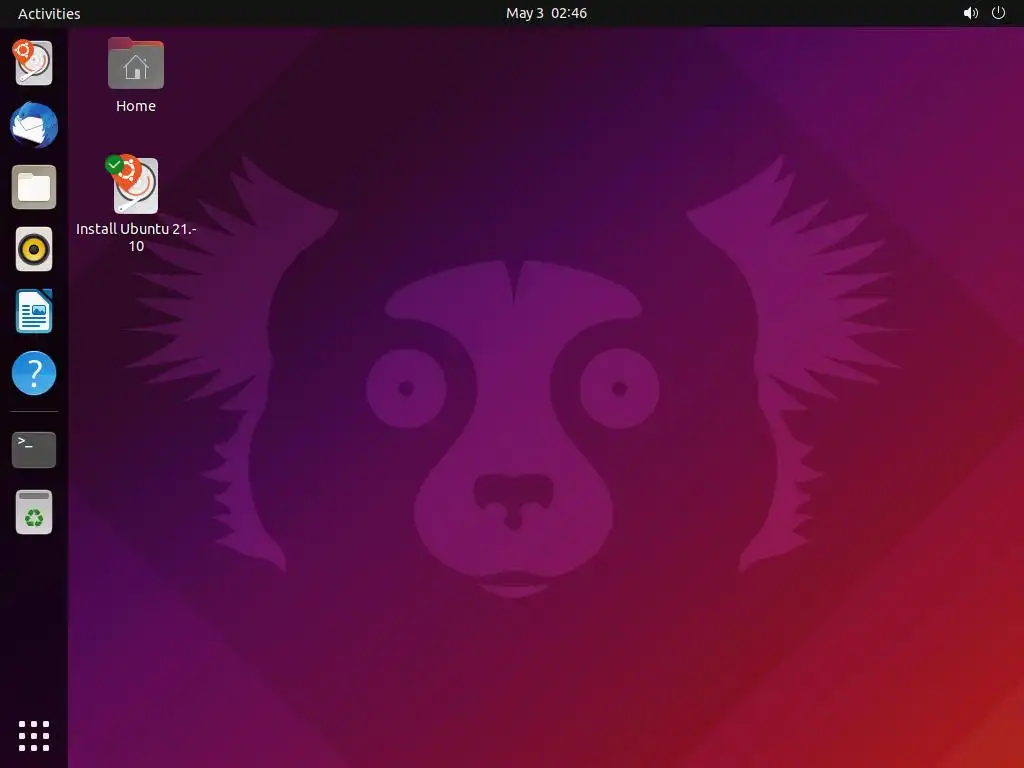
Task: Launch Thunderbird Mail from the dock
Action: coord(34,125)
